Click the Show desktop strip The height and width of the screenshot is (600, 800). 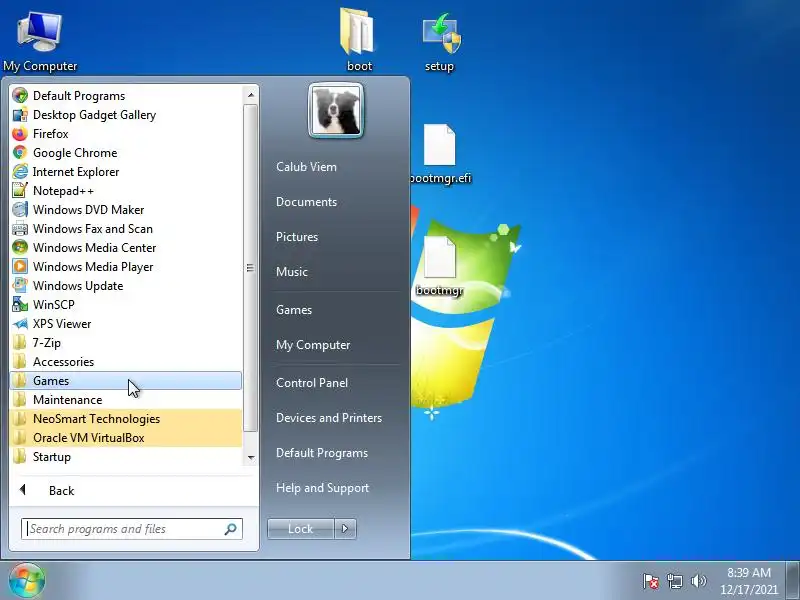(793, 581)
